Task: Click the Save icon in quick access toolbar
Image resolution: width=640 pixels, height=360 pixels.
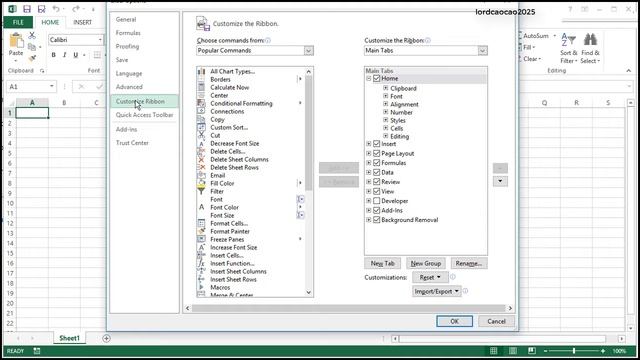Action: (x=27, y=9)
